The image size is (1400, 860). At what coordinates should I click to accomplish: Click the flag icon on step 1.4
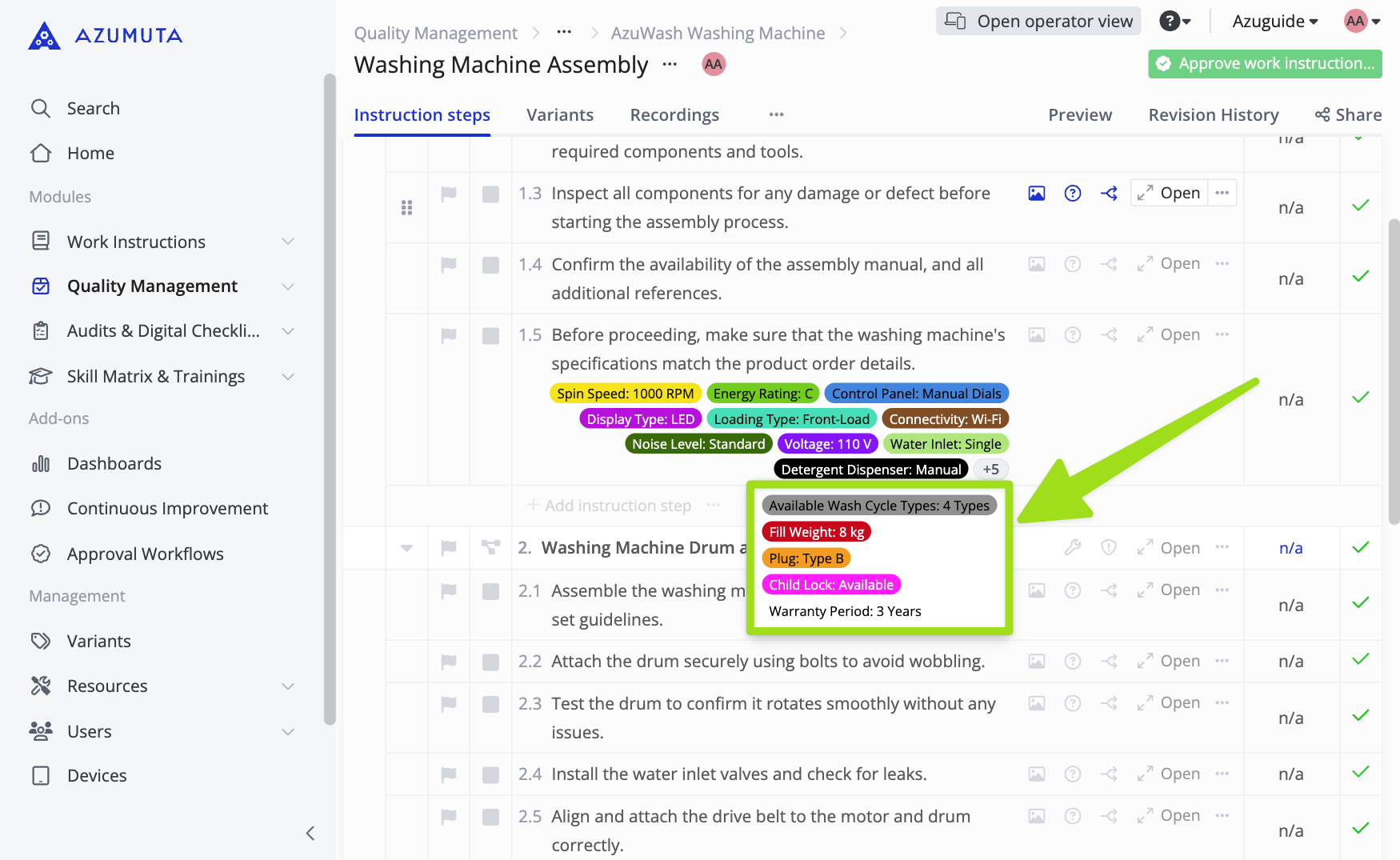tap(449, 264)
